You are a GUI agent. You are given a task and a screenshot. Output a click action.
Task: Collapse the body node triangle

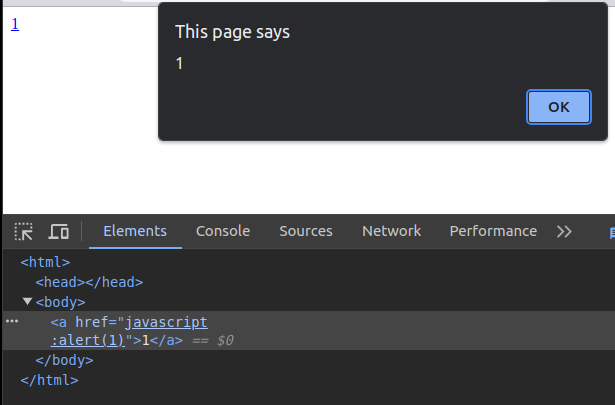click(x=27, y=301)
